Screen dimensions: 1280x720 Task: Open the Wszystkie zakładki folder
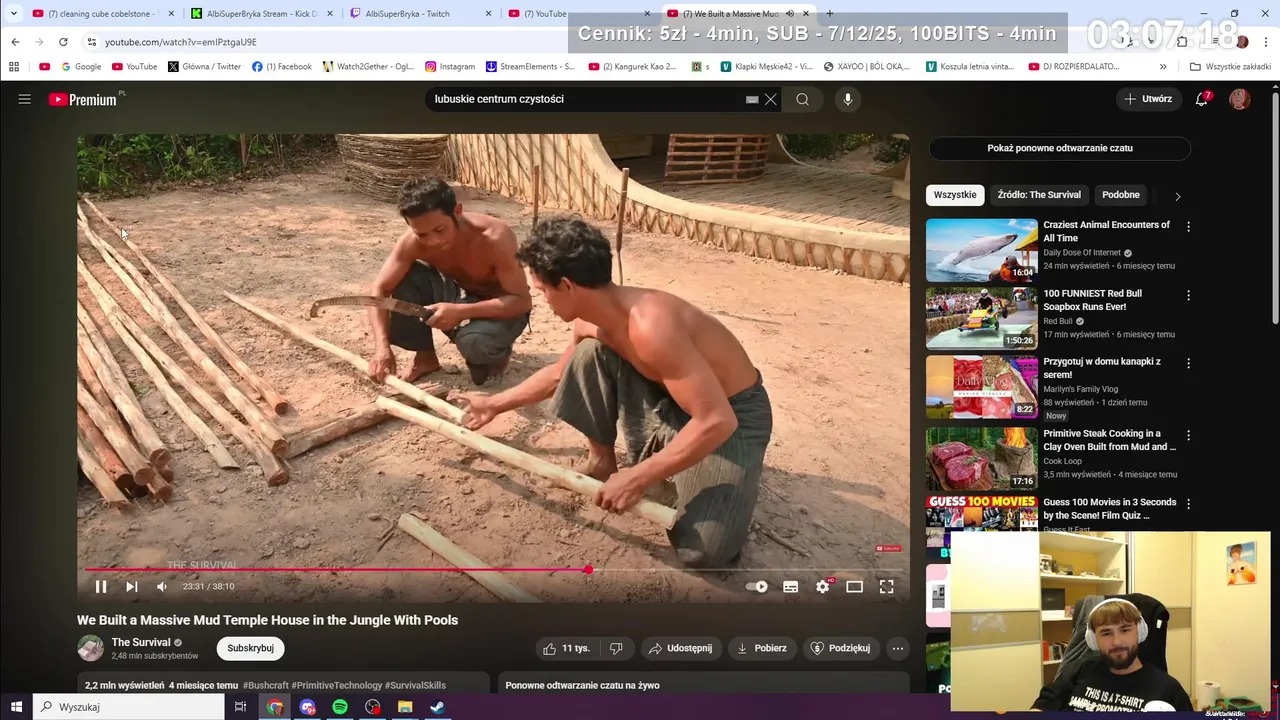point(1230,67)
